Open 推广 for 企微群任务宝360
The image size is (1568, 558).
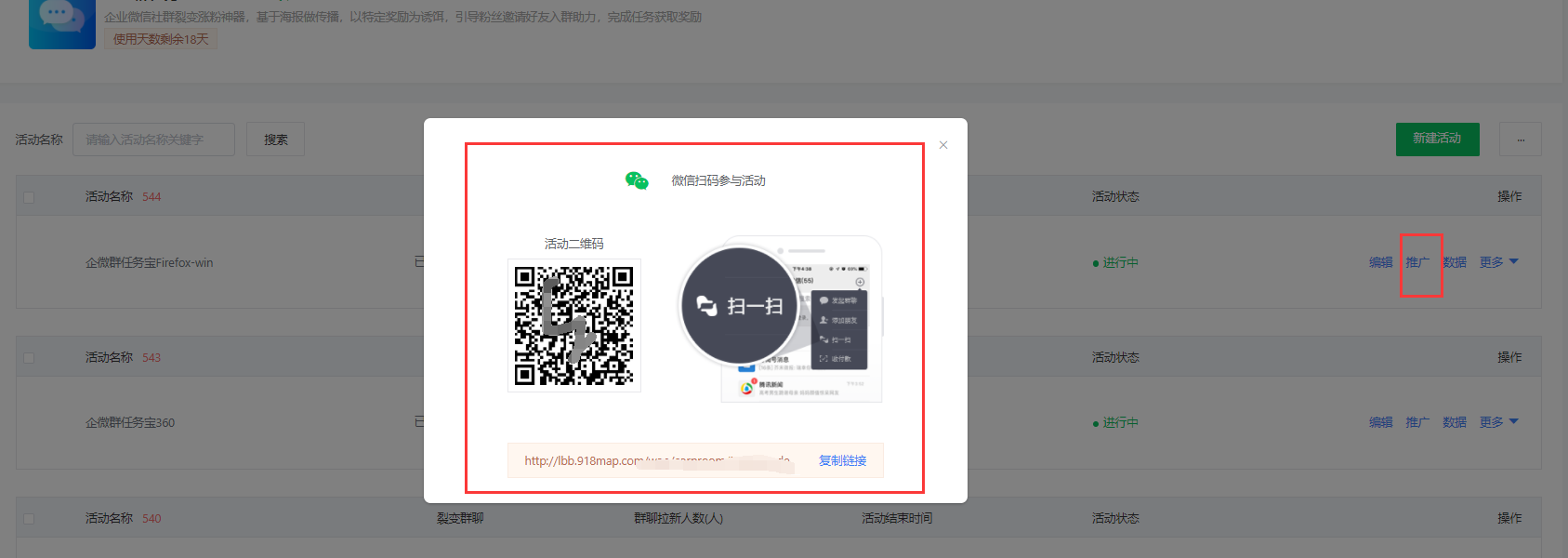[1417, 422]
